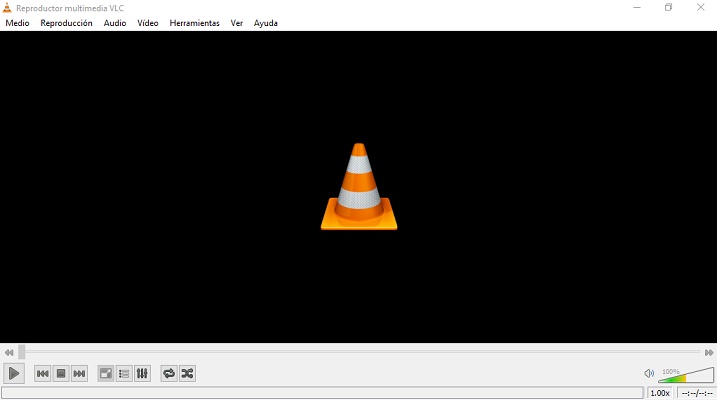The height and width of the screenshot is (400, 717).
Task: Open the Medio menu
Action: click(17, 23)
